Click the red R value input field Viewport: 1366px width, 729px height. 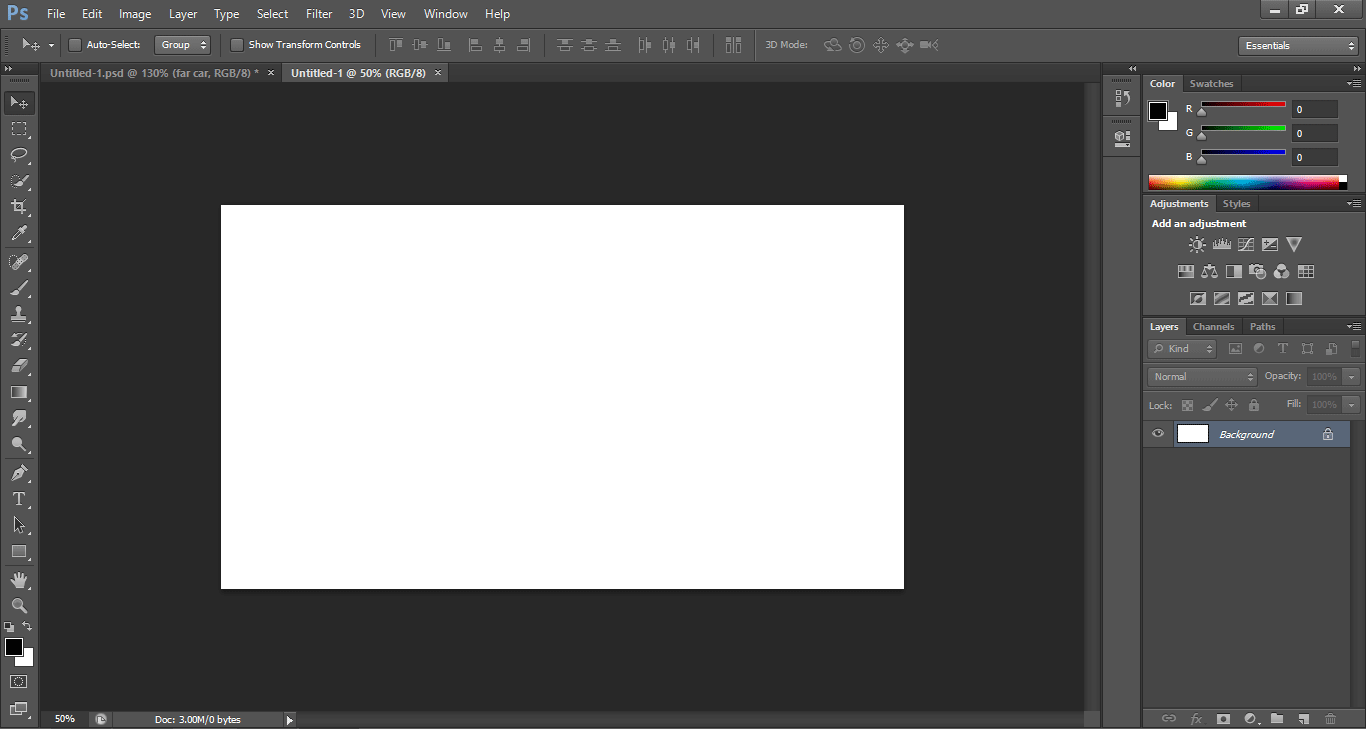(1314, 109)
